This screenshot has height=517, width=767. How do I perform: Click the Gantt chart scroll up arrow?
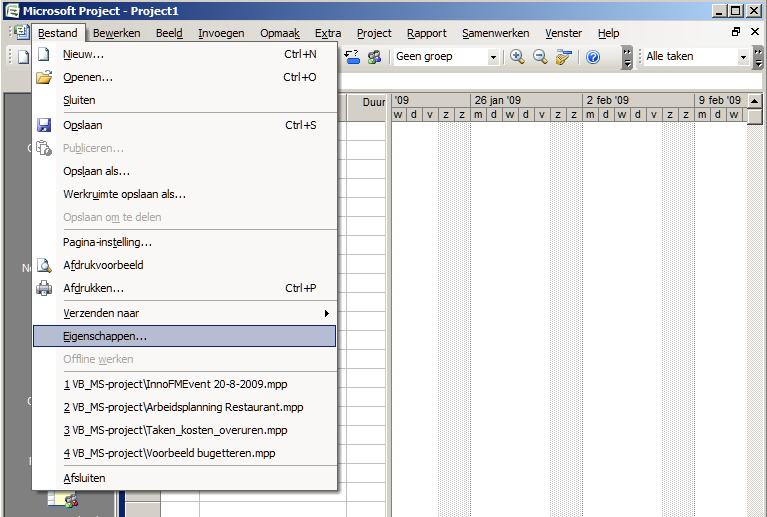[x=755, y=101]
